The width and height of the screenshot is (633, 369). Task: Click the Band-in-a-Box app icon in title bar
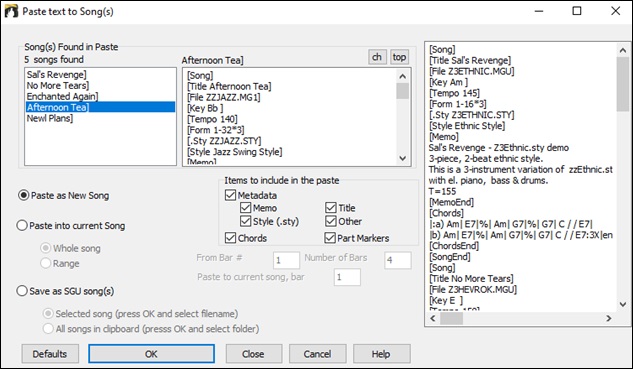11,11
